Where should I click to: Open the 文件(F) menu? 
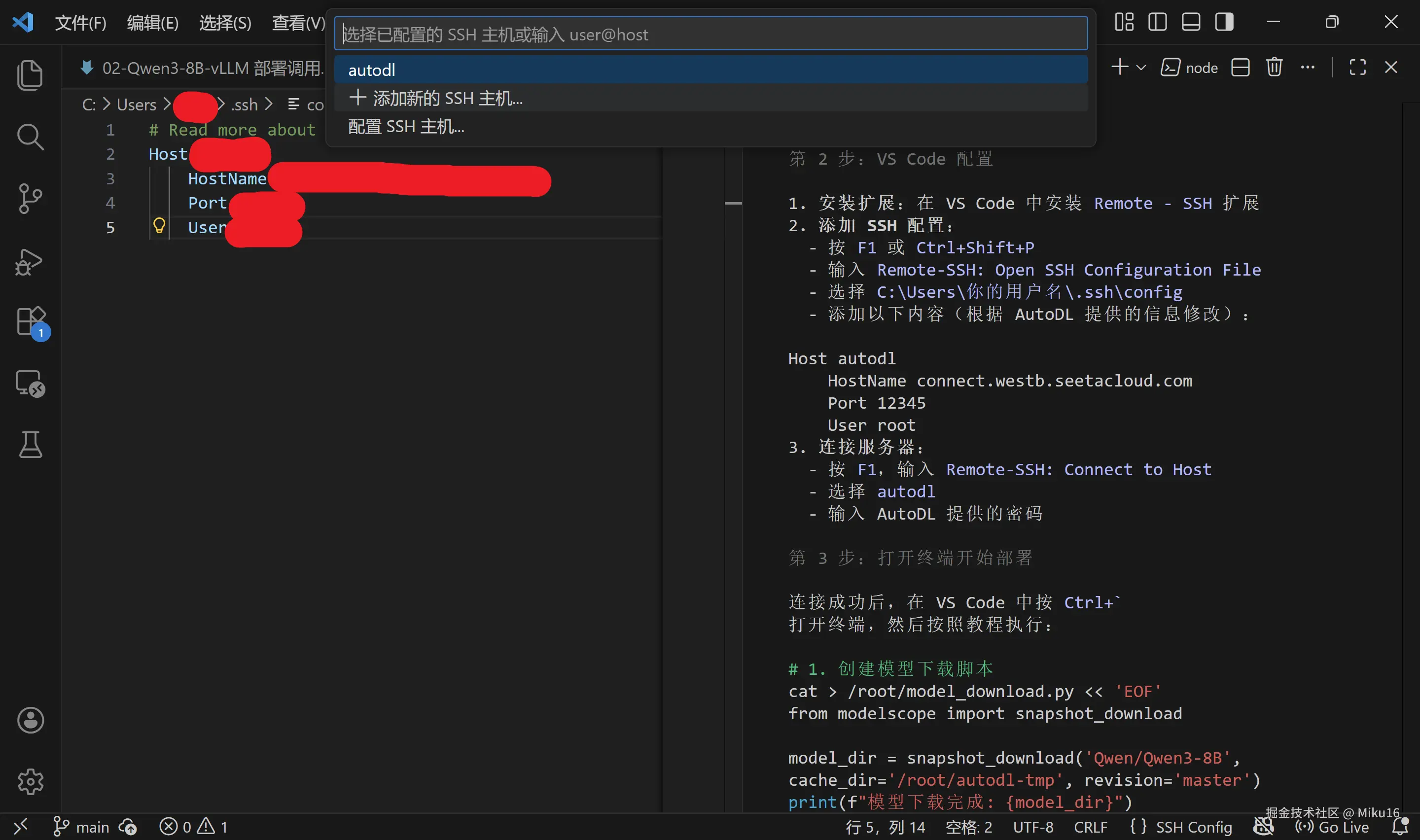(80, 23)
